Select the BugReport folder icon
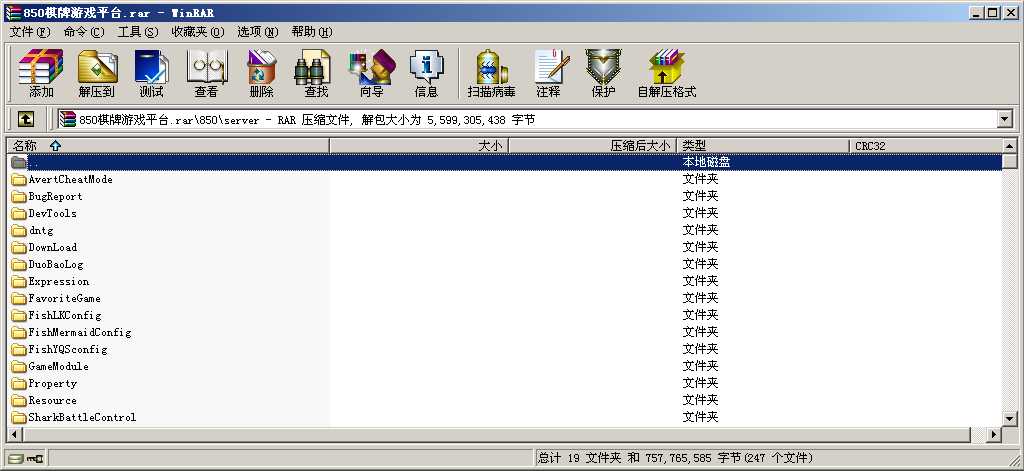The height and width of the screenshot is (471, 1024). pos(18,197)
